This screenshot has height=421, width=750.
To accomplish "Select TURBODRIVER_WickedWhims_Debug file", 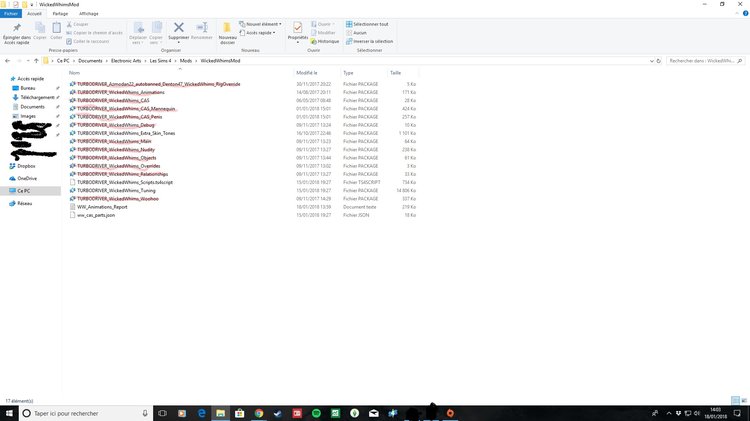I will pyautogui.click(x=115, y=125).
